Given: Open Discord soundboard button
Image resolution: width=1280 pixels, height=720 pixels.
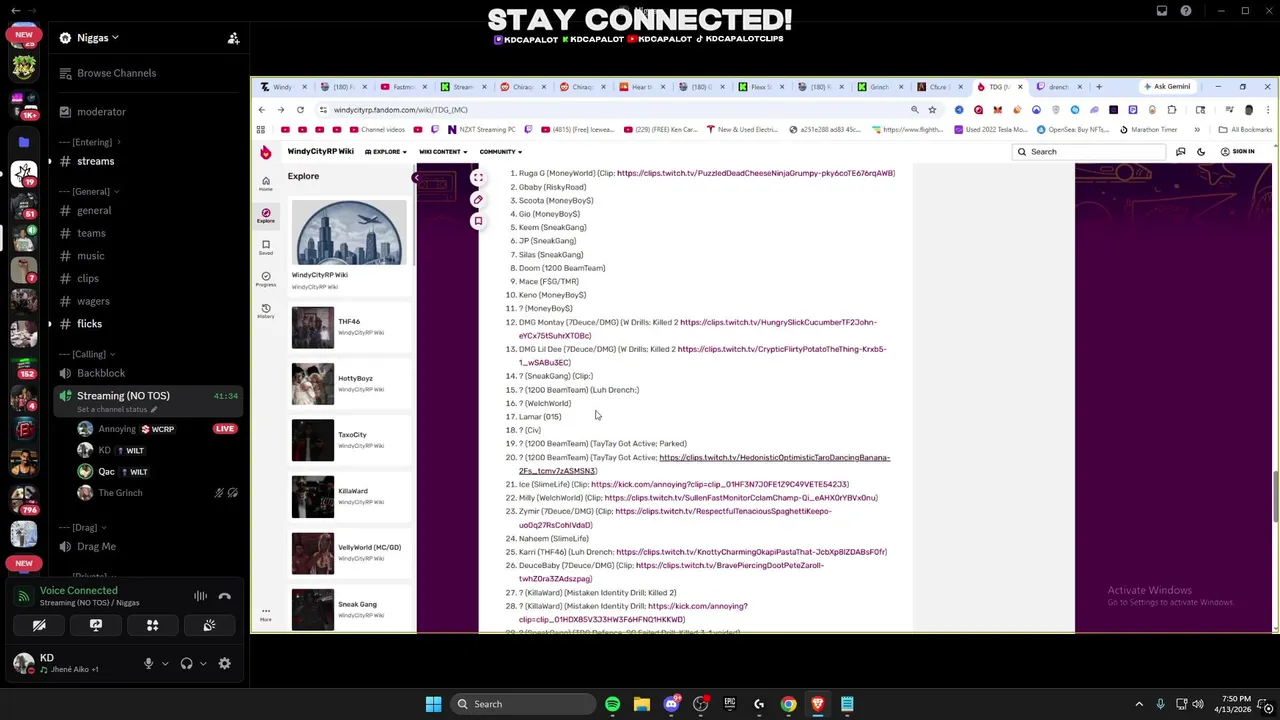Looking at the screenshot, I should (x=209, y=625).
